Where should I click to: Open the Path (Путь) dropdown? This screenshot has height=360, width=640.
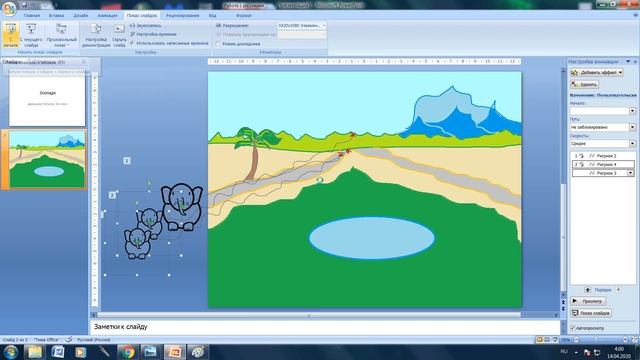click(x=632, y=127)
